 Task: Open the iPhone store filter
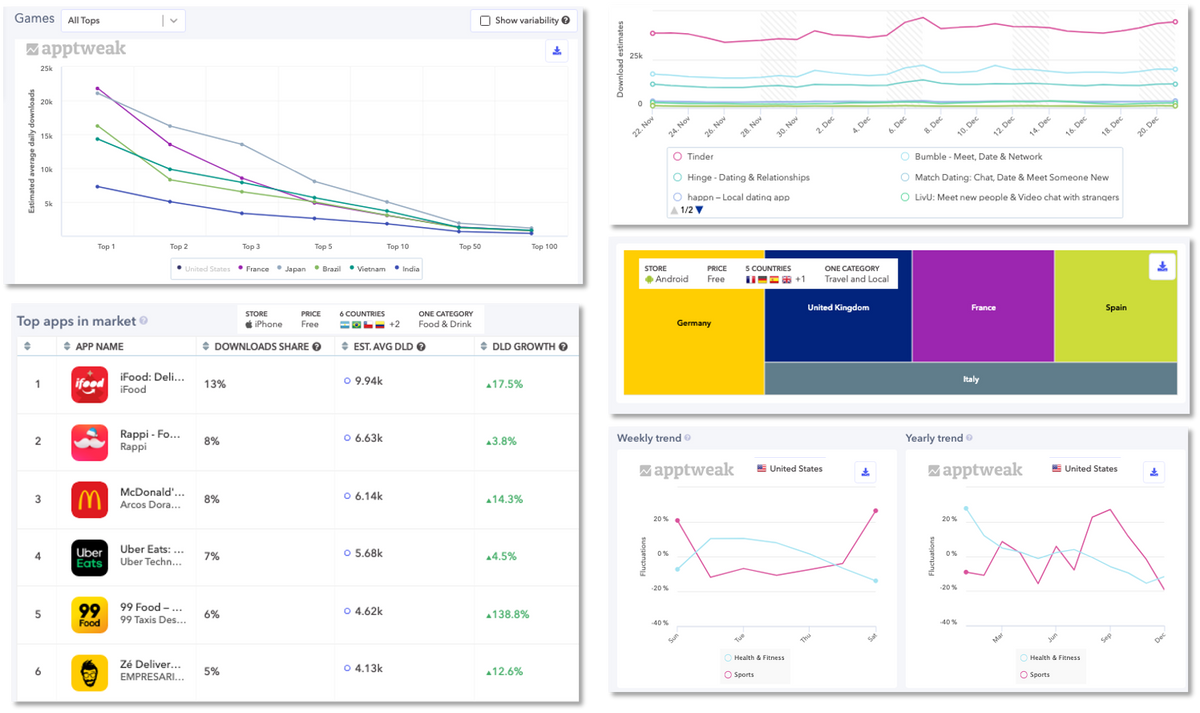(264, 319)
